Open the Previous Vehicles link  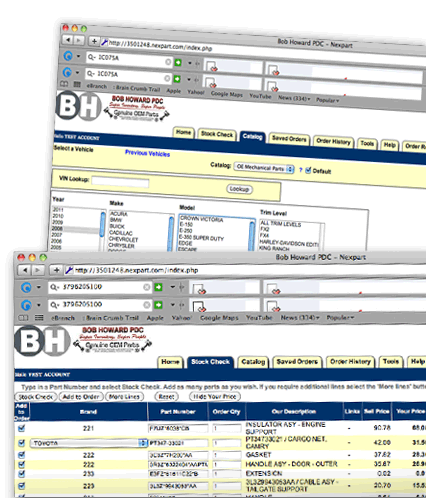147,153
